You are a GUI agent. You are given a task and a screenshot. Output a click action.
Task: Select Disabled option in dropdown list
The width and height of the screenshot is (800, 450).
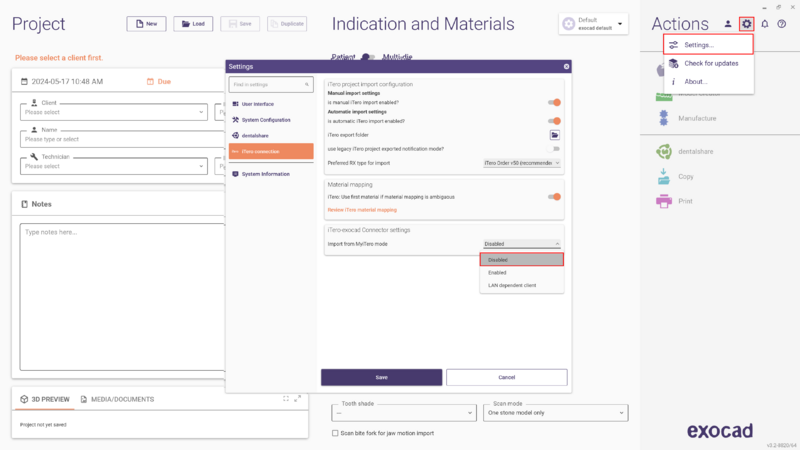[x=521, y=260]
